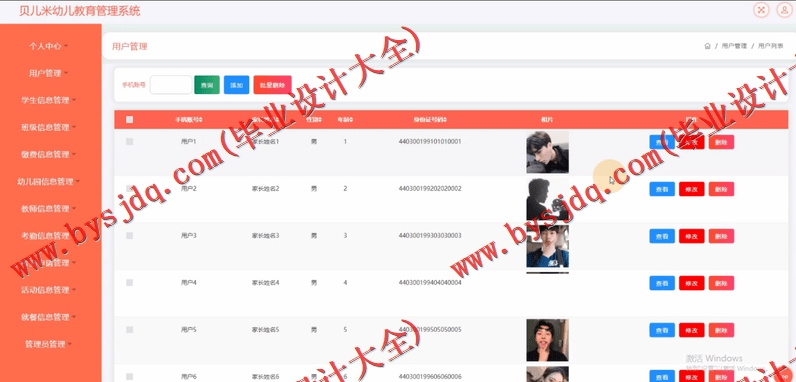
Task: Check the checkbox for 用户4 row
Action: click(129, 282)
